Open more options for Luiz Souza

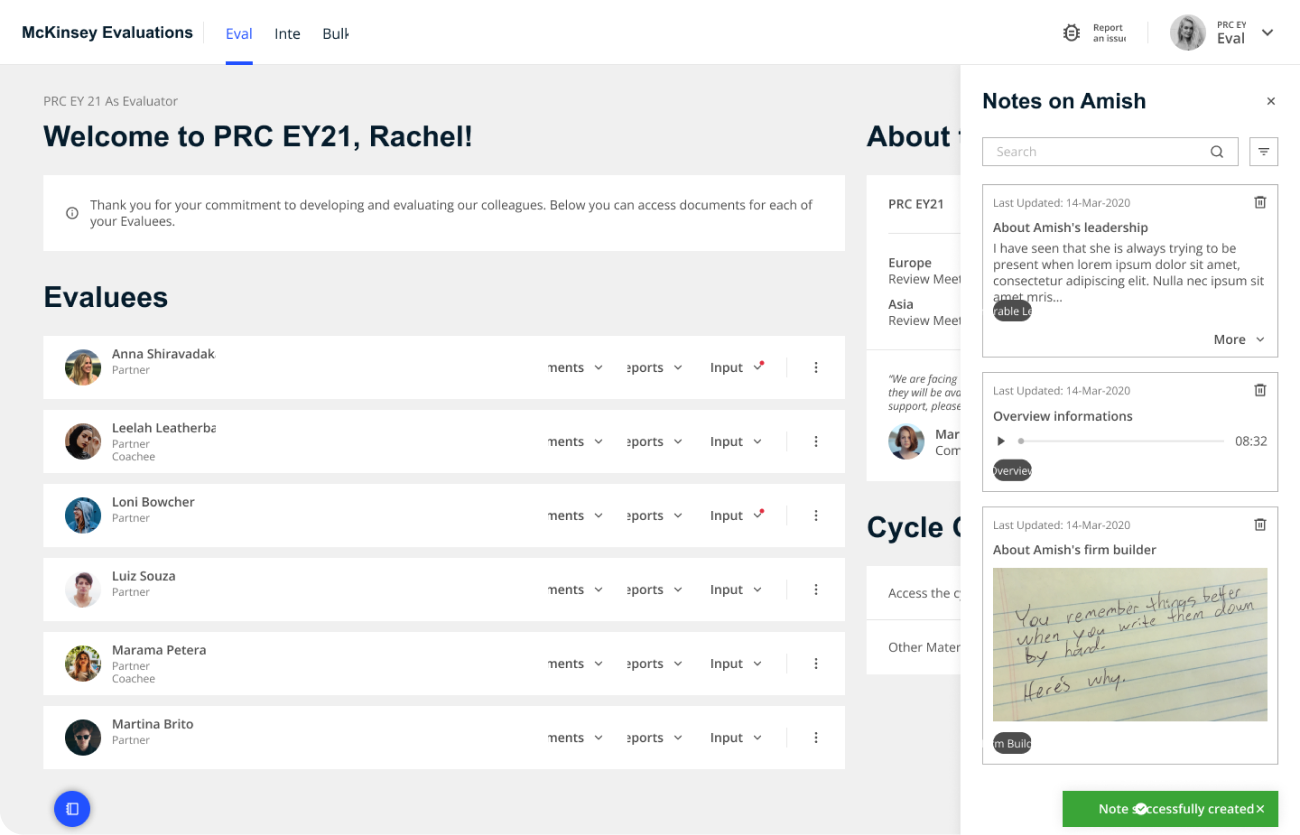pyautogui.click(x=816, y=590)
